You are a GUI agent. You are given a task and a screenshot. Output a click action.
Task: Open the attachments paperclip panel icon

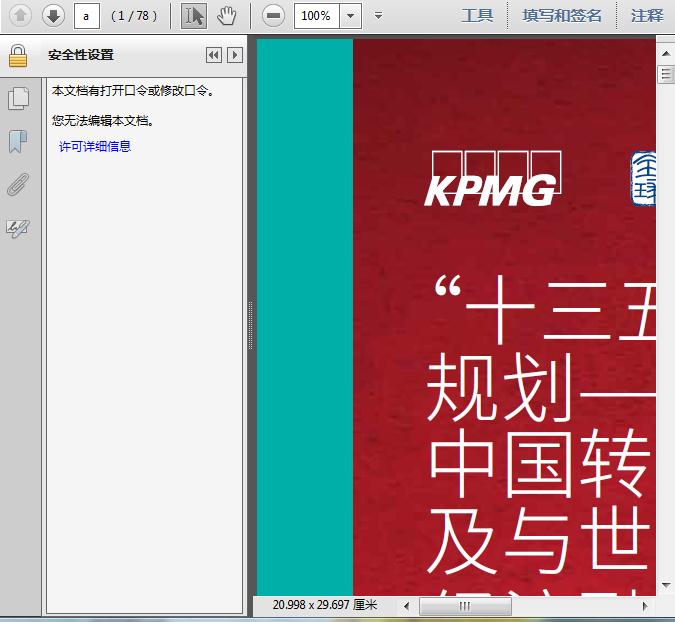click(x=18, y=185)
